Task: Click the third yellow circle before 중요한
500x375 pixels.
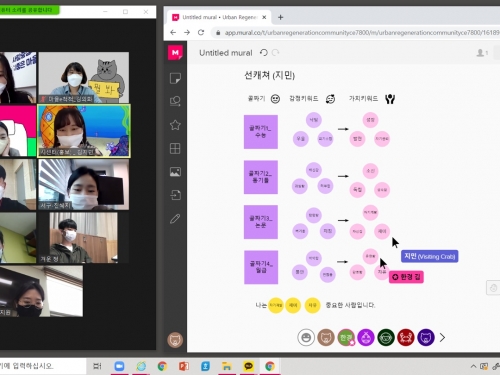Action: point(313,305)
